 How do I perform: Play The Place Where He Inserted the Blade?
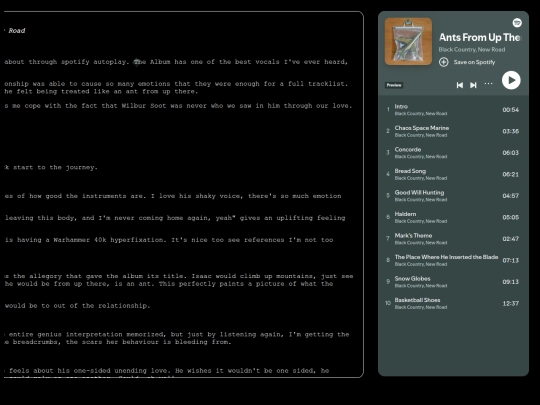pos(453,260)
